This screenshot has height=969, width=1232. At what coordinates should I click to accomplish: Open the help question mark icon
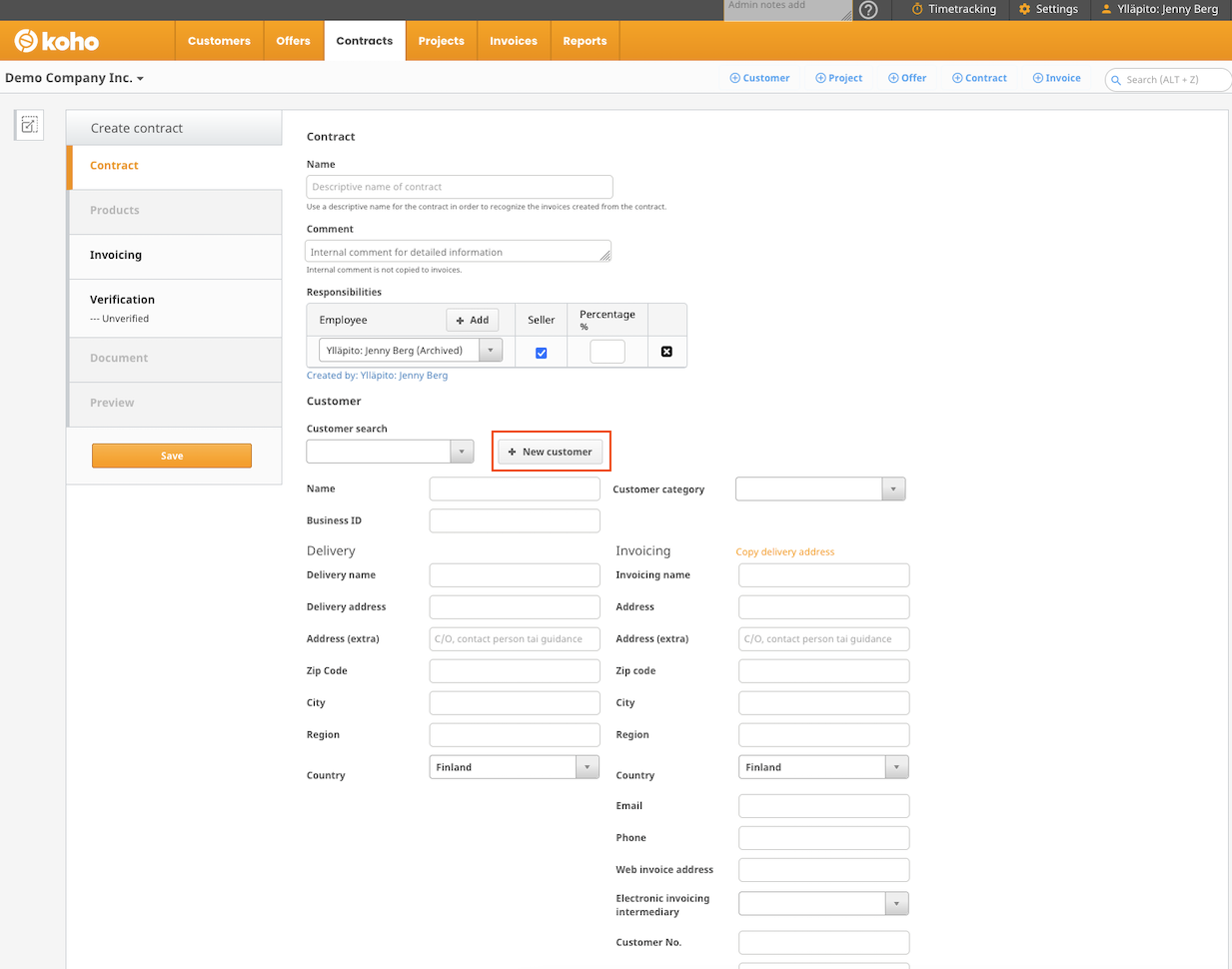pyautogui.click(x=868, y=10)
